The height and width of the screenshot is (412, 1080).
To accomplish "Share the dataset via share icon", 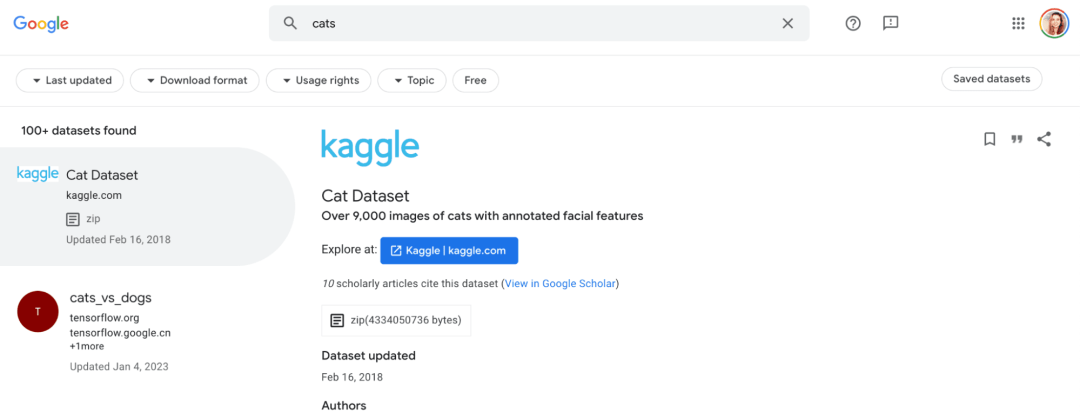I will click(1044, 140).
